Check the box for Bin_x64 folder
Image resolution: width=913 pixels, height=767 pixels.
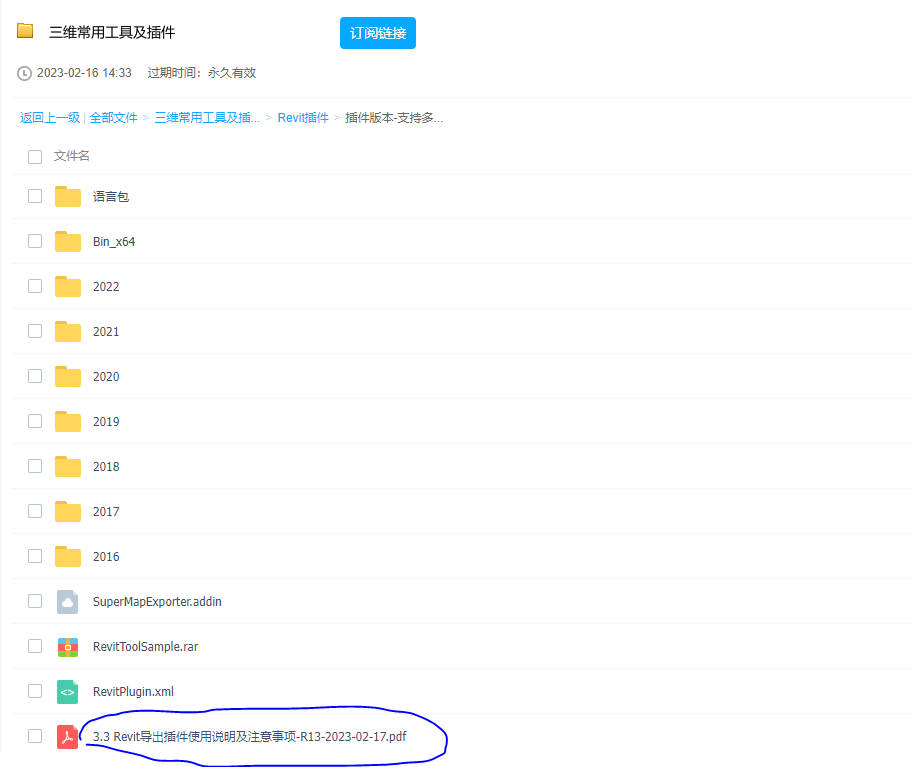[35, 241]
